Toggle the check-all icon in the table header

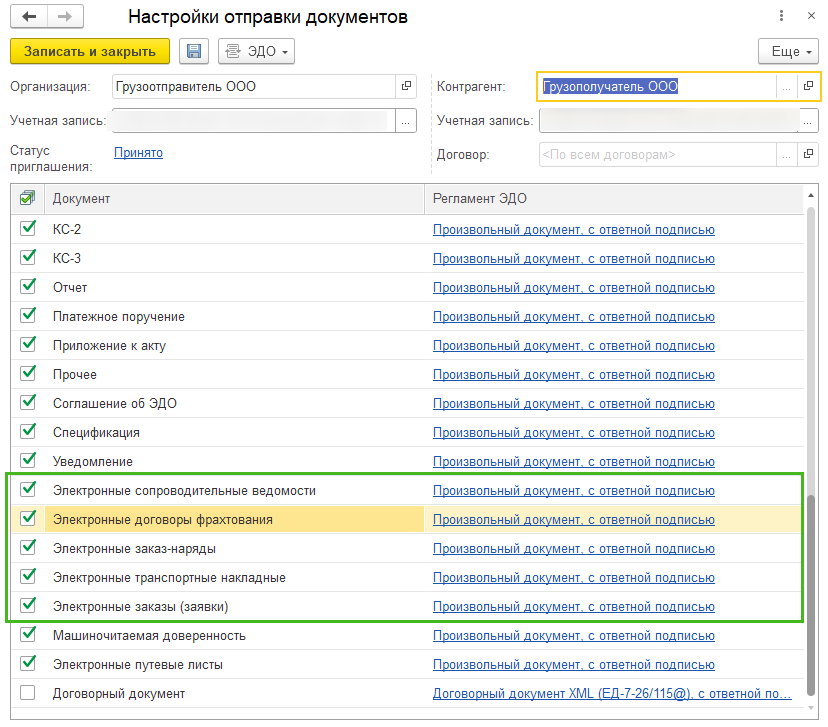click(27, 199)
